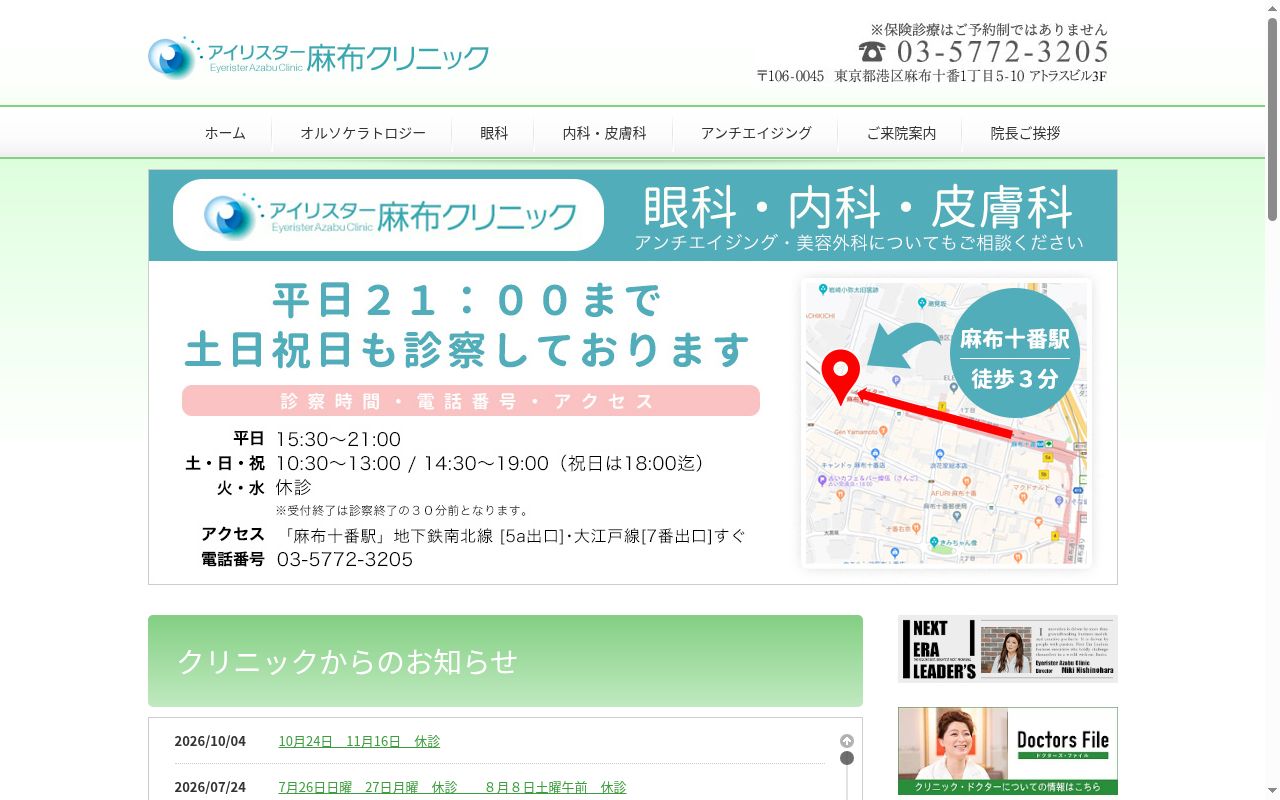The width and height of the screenshot is (1280, 800).
Task: Click the 2026/07/24 date entry
Action: 210,787
